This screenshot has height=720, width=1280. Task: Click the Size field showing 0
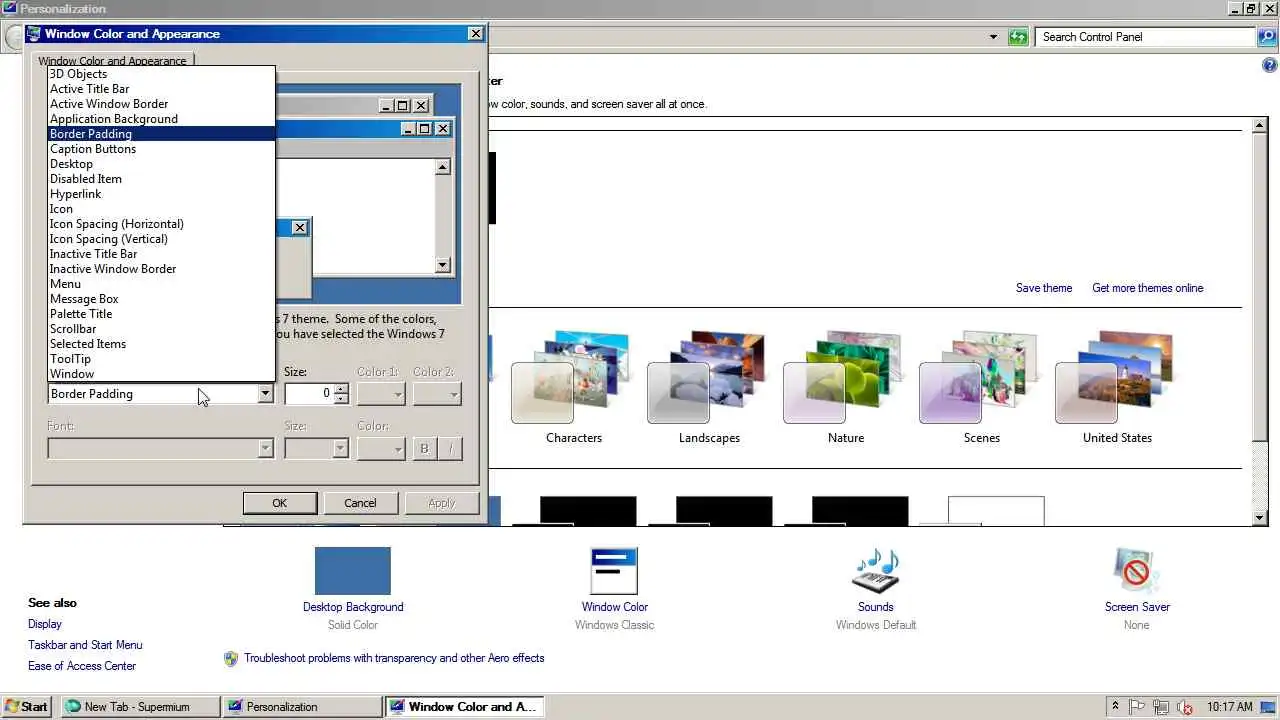pyautogui.click(x=309, y=394)
